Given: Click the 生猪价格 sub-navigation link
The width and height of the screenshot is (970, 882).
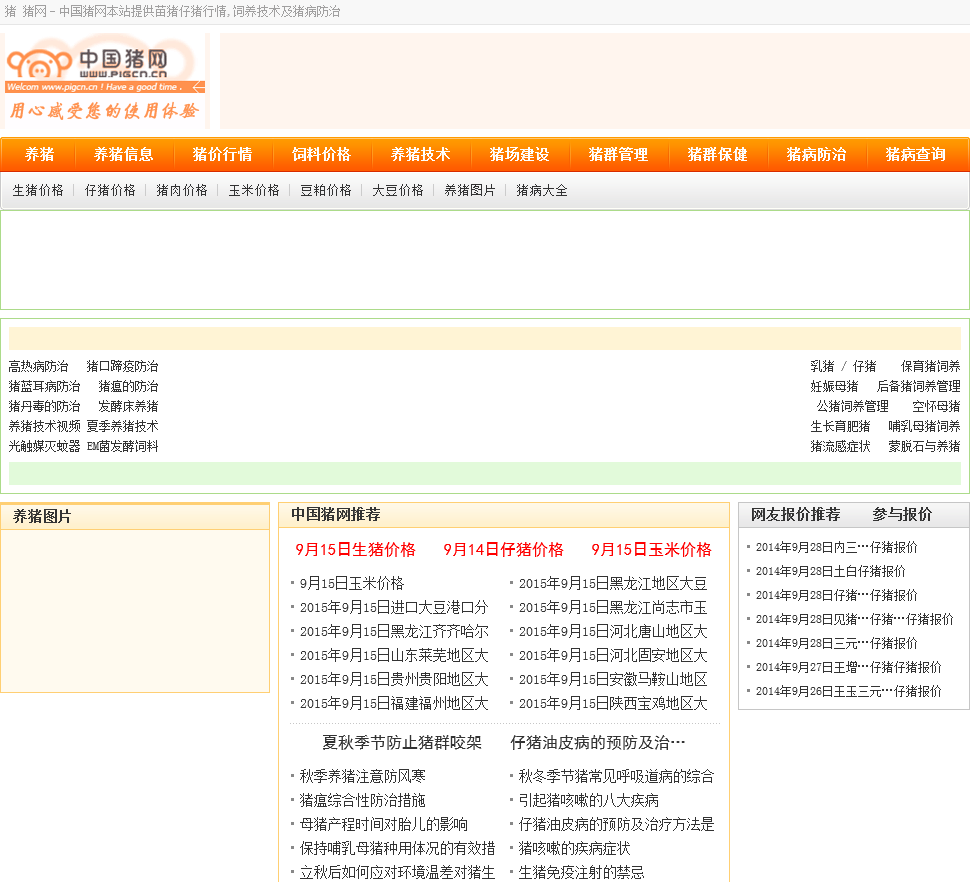Looking at the screenshot, I should [x=38, y=191].
